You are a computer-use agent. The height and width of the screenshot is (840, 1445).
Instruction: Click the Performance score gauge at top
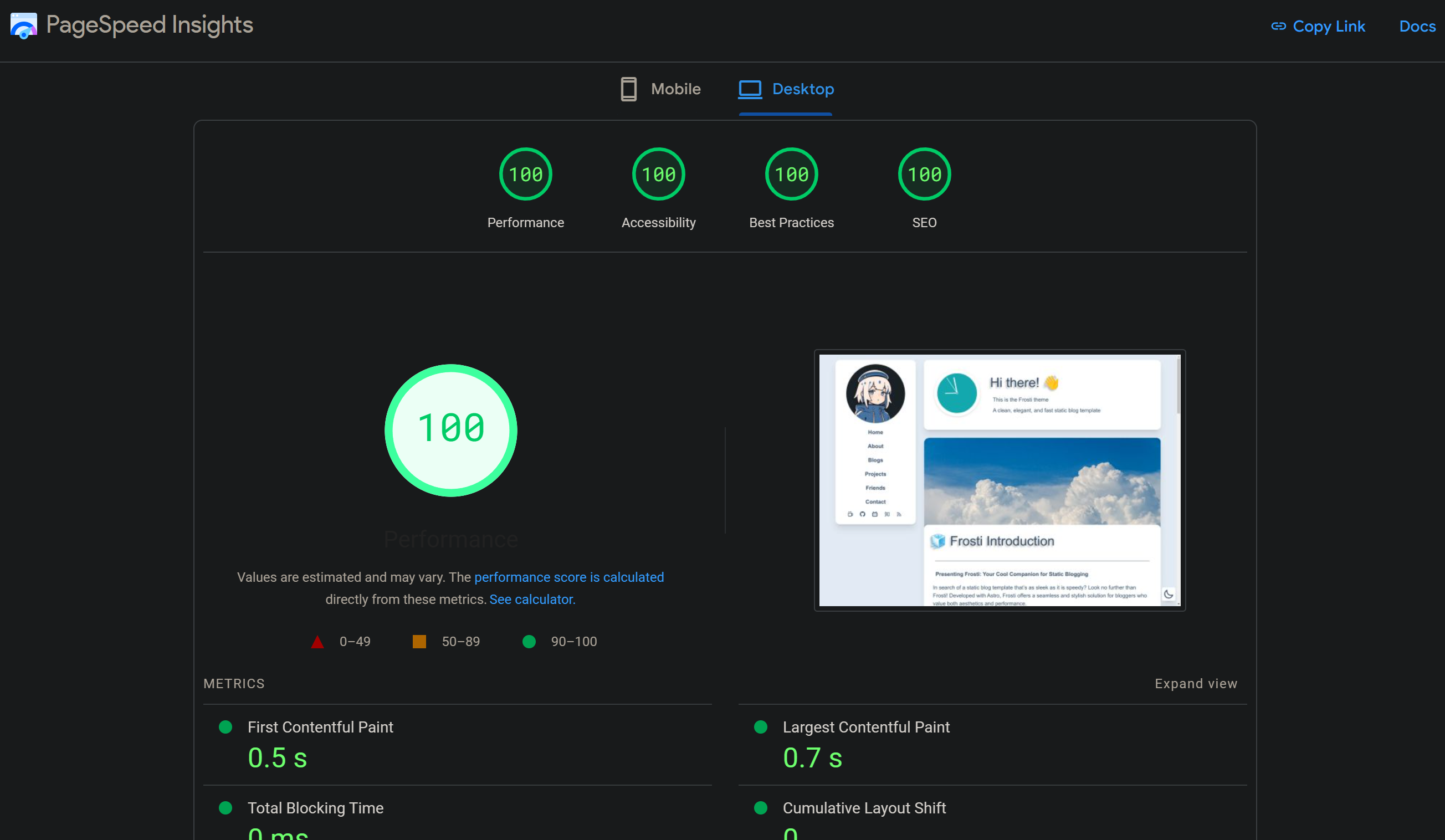click(525, 175)
